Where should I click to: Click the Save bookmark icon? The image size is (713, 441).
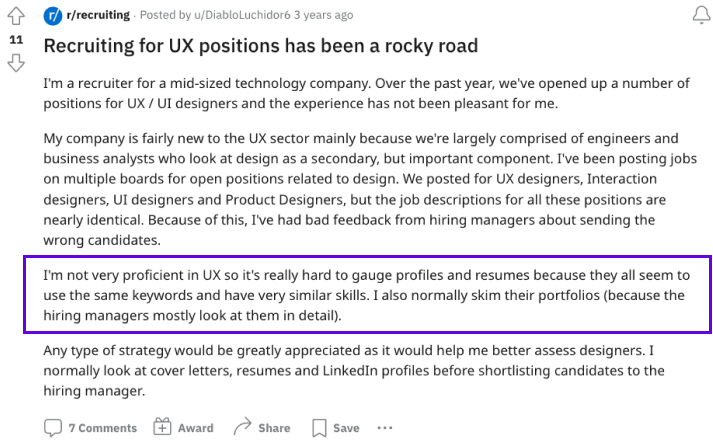pos(319,428)
